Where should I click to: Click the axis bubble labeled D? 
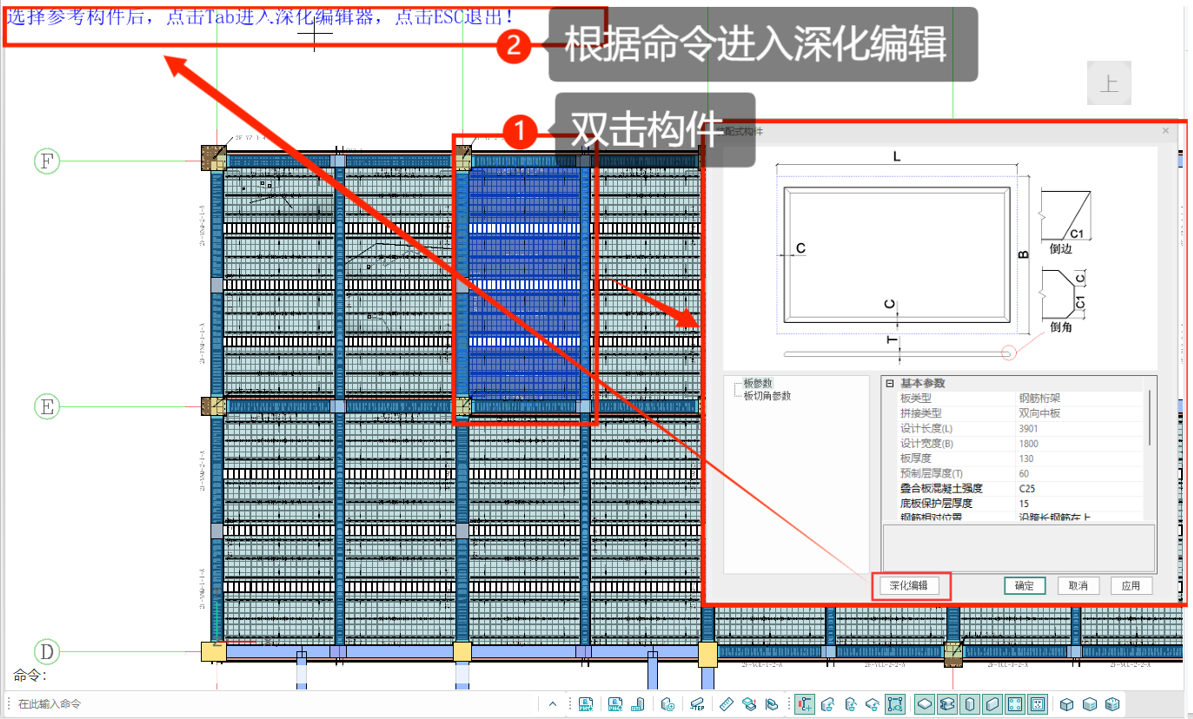[x=47, y=652]
